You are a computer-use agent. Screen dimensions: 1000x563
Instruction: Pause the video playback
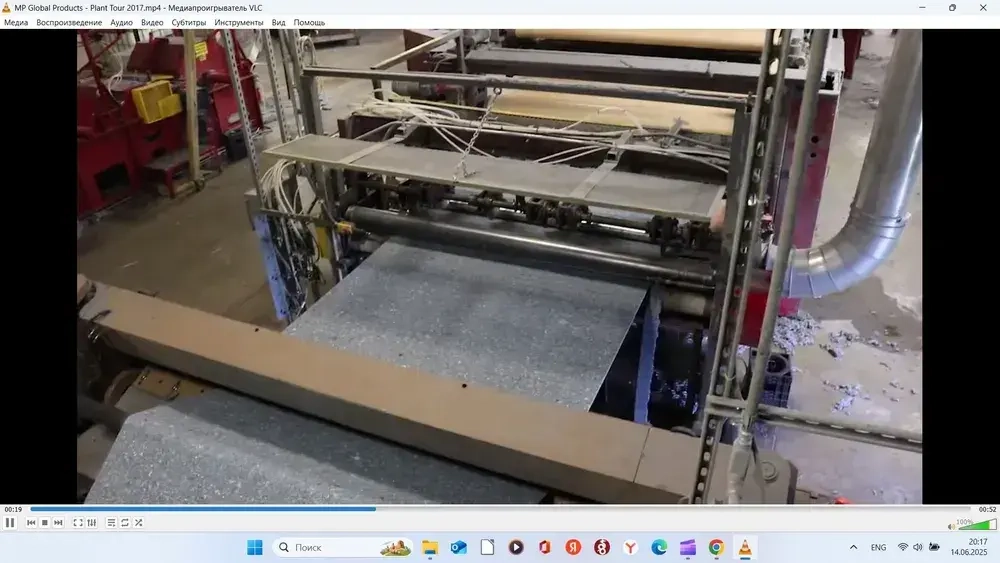point(10,523)
